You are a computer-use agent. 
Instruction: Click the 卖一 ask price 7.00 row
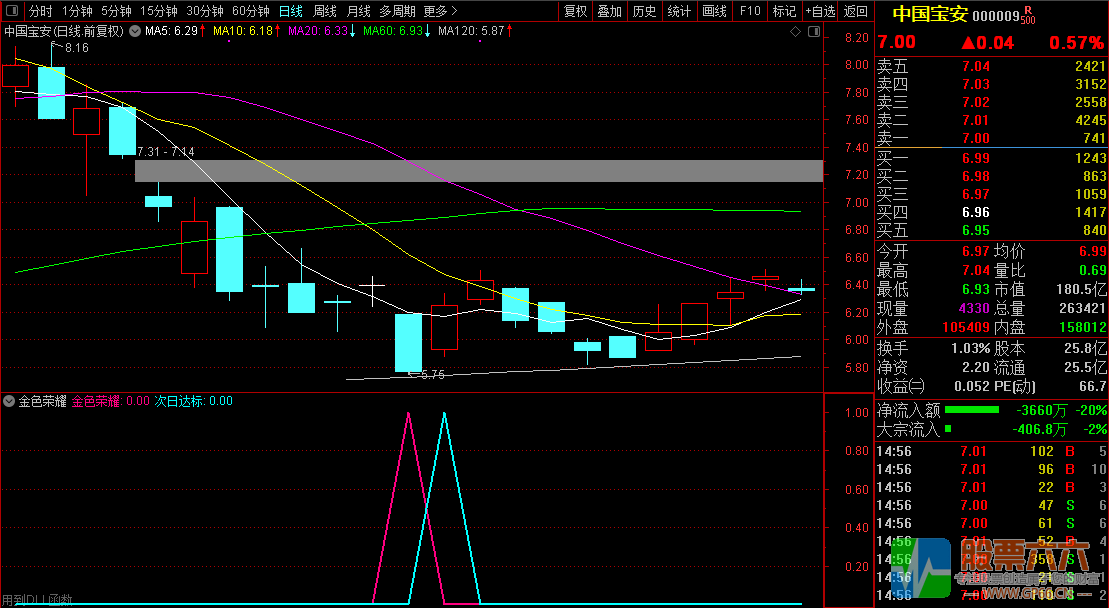pos(991,138)
